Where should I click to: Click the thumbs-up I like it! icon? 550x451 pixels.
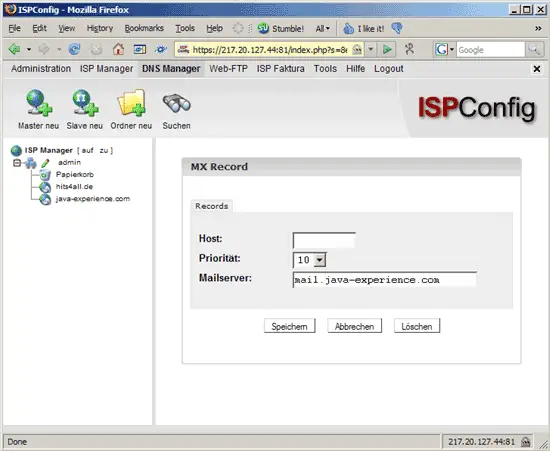tap(348, 28)
